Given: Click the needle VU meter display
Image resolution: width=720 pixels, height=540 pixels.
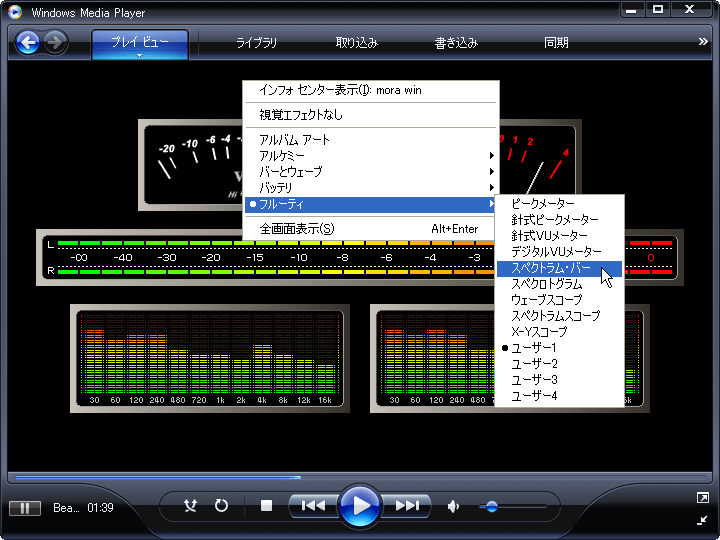Looking at the screenshot, I should (191, 165).
